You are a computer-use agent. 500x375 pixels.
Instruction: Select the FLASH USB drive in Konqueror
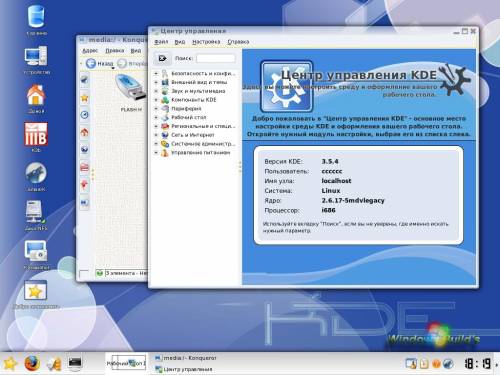131,88
